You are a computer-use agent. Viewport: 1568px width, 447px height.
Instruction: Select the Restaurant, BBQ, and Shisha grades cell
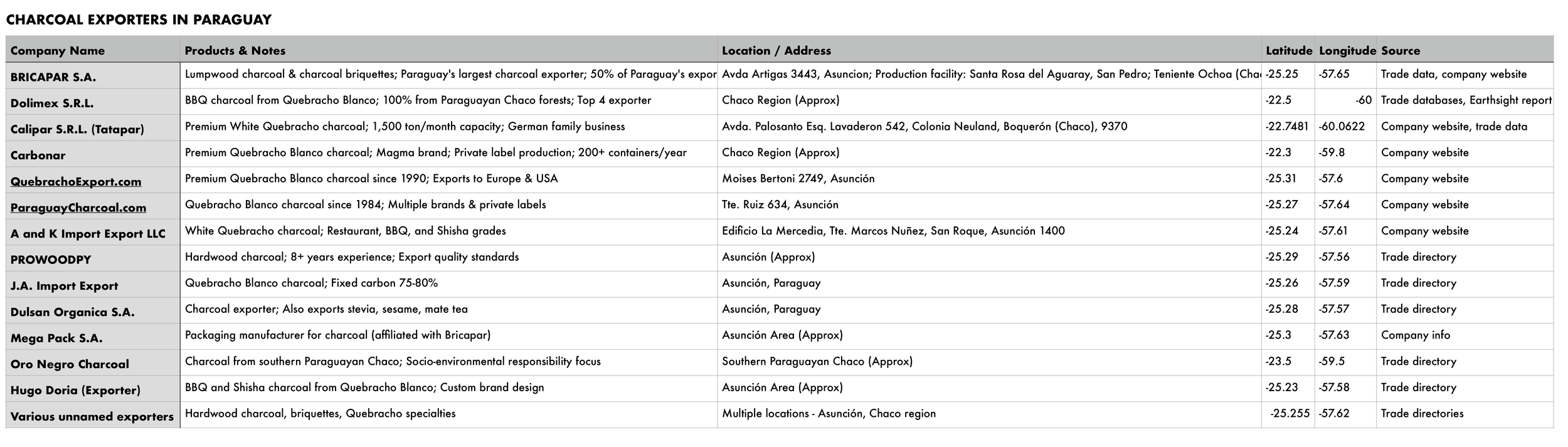448,231
